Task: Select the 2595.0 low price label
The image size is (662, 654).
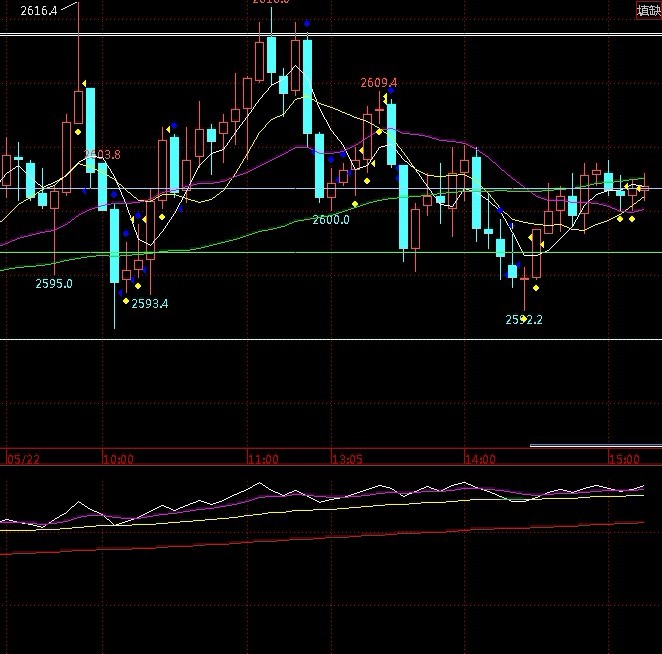Action: pyautogui.click(x=54, y=283)
